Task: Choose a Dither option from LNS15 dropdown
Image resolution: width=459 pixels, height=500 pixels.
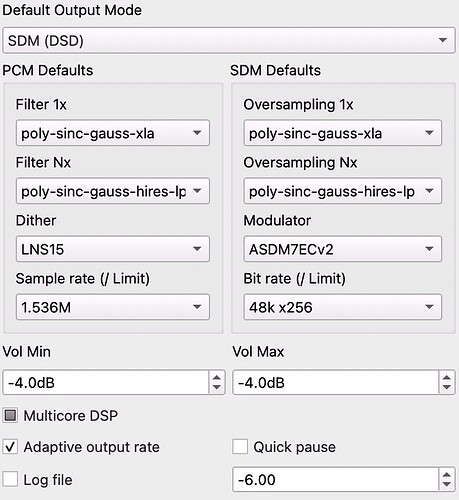Action: pyautogui.click(x=113, y=249)
